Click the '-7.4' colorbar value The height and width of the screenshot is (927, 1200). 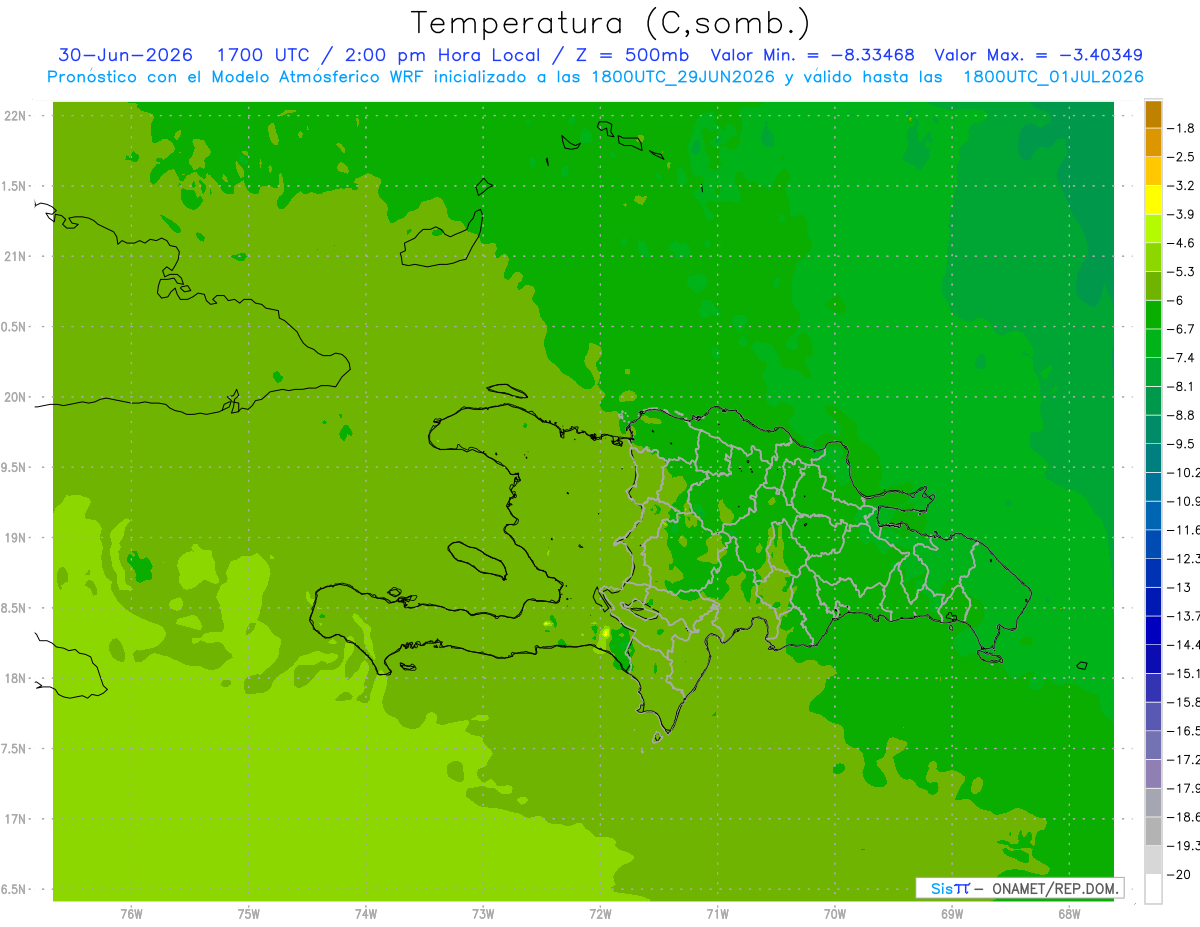[1181, 357]
